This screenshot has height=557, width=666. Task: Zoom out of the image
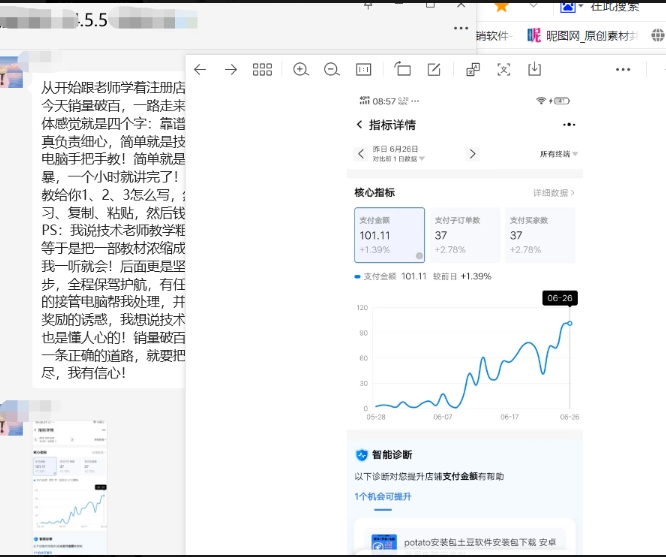331,70
